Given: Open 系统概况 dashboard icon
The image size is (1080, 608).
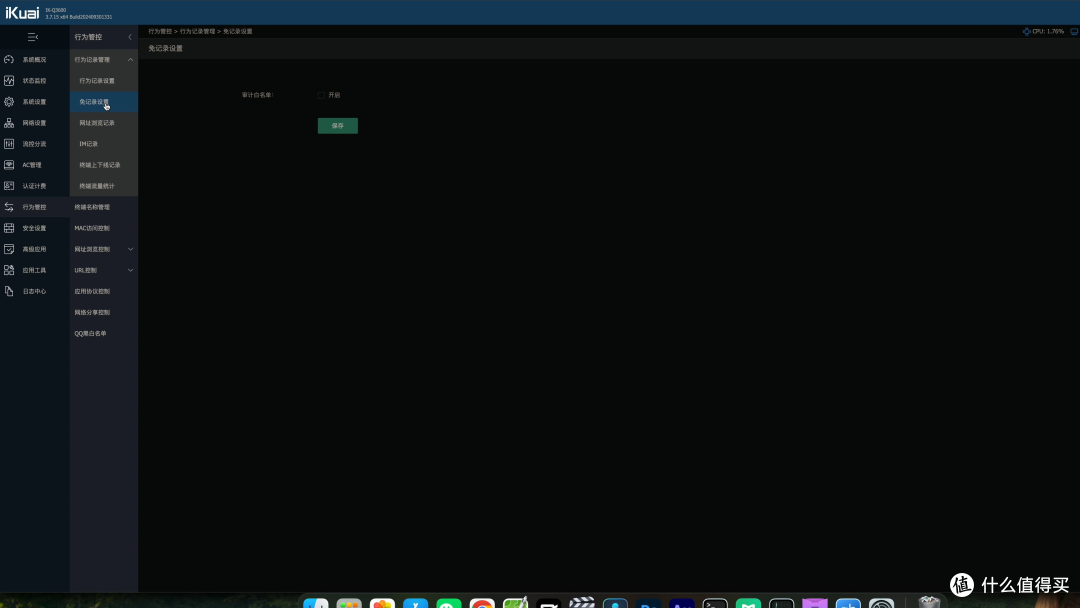Looking at the screenshot, I should 9,60.
